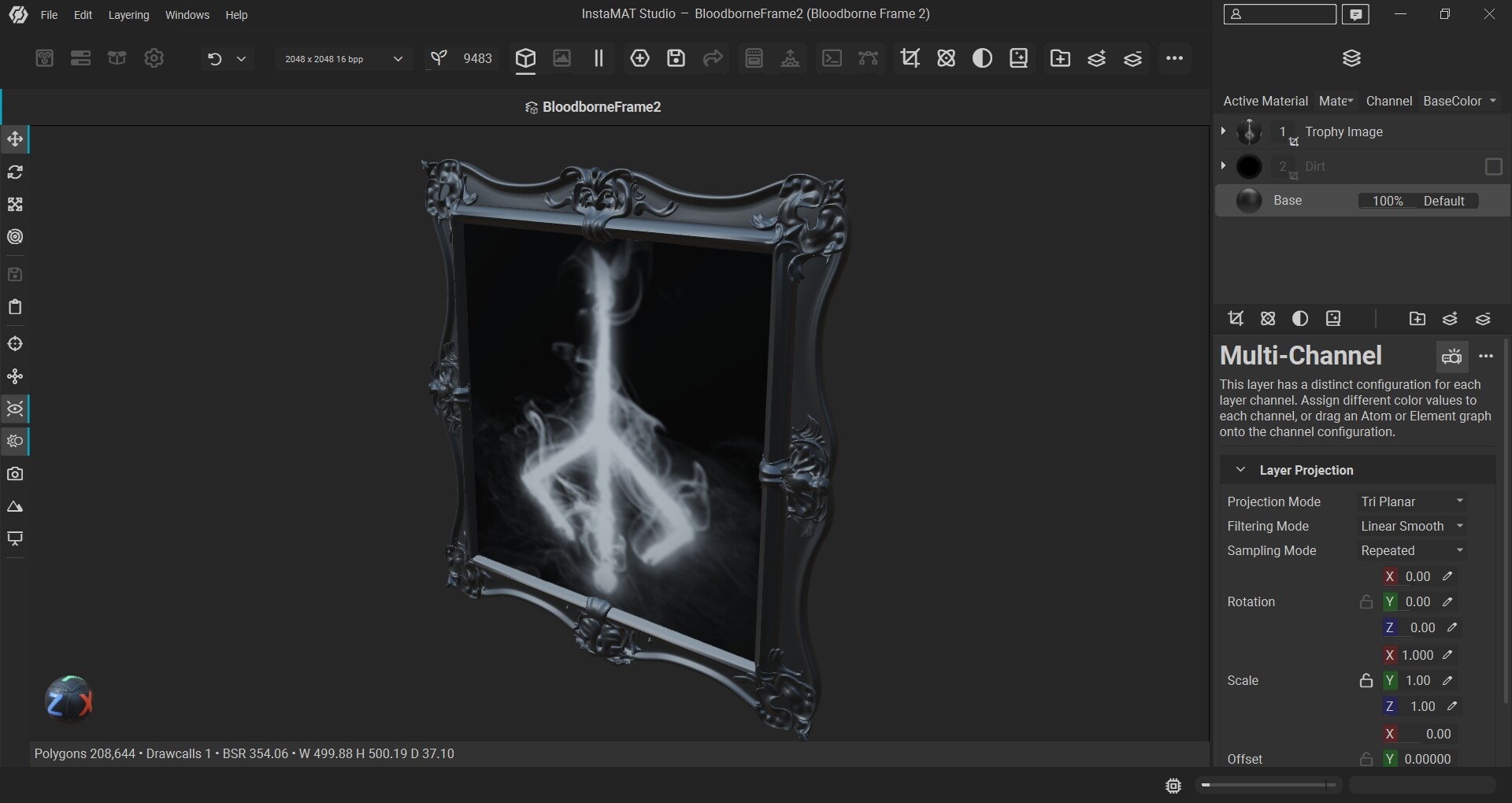The image size is (1512, 803).
Task: Click the layers stack icon above panel
Action: pyautogui.click(x=1351, y=58)
